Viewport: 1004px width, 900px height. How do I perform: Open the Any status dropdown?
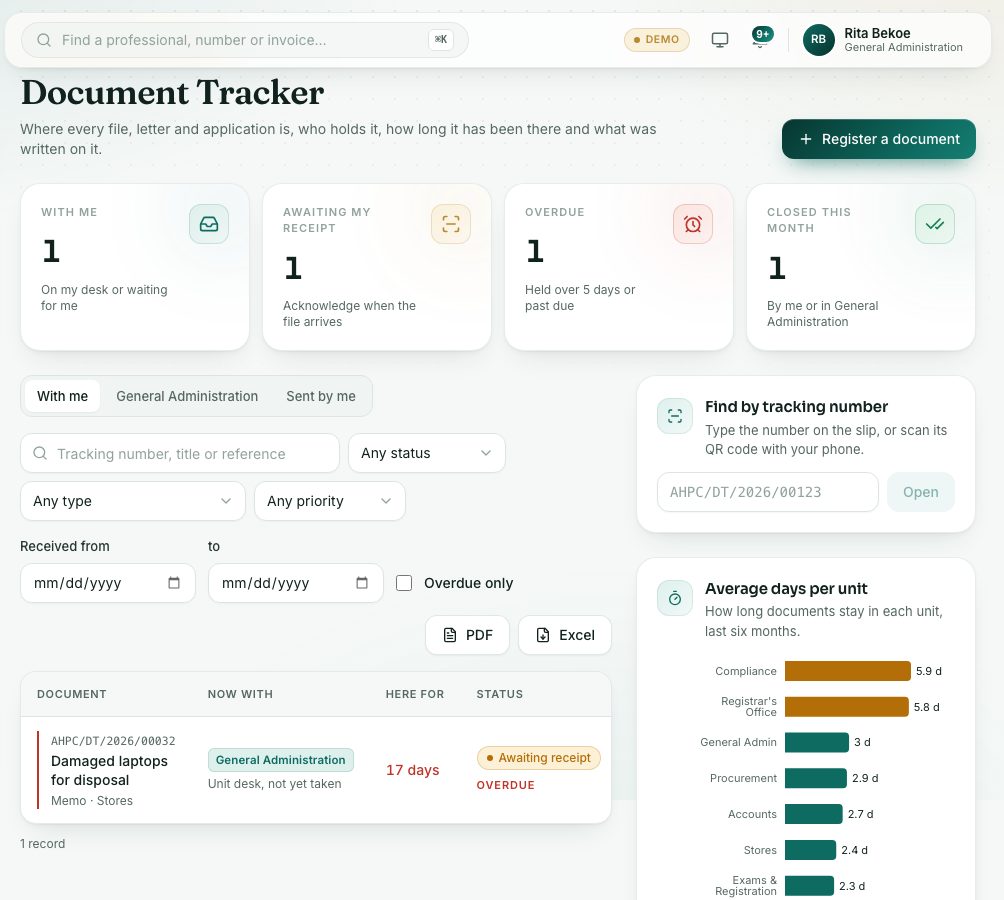pyautogui.click(x=426, y=453)
